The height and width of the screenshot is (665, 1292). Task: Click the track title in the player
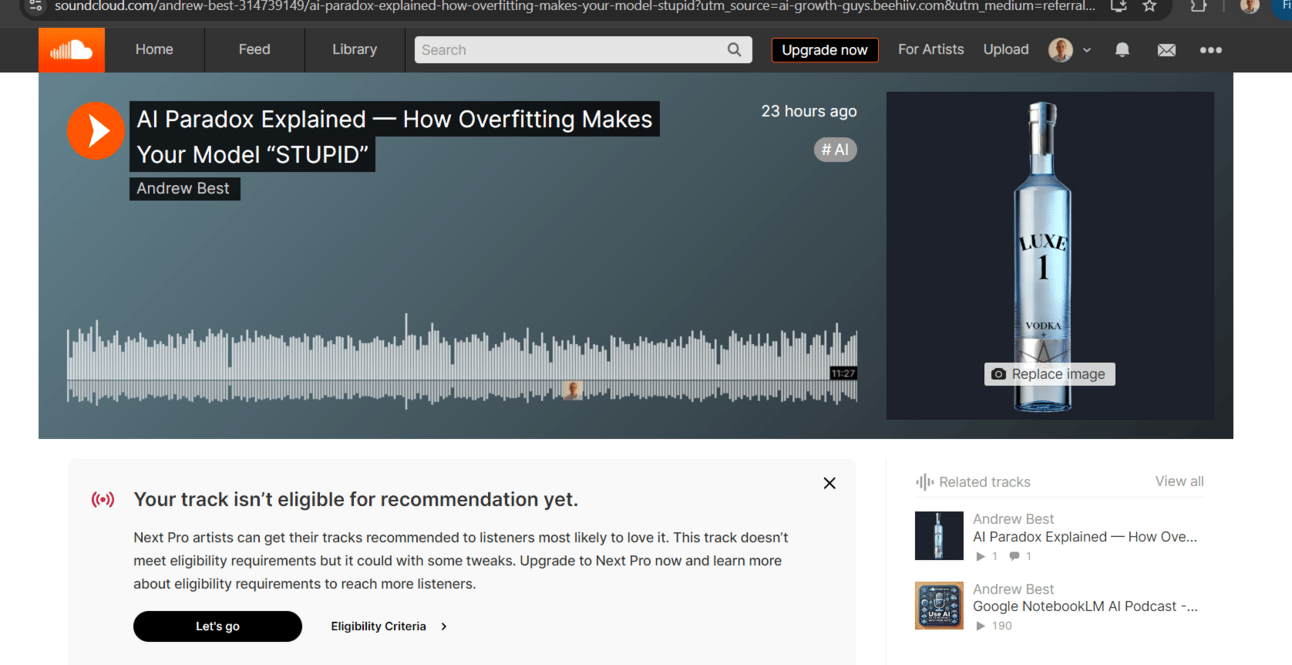394,136
